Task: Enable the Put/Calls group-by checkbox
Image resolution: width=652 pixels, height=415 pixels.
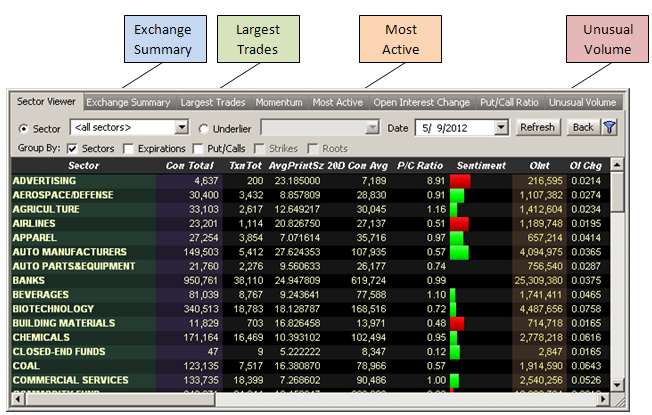Action: [x=198, y=148]
